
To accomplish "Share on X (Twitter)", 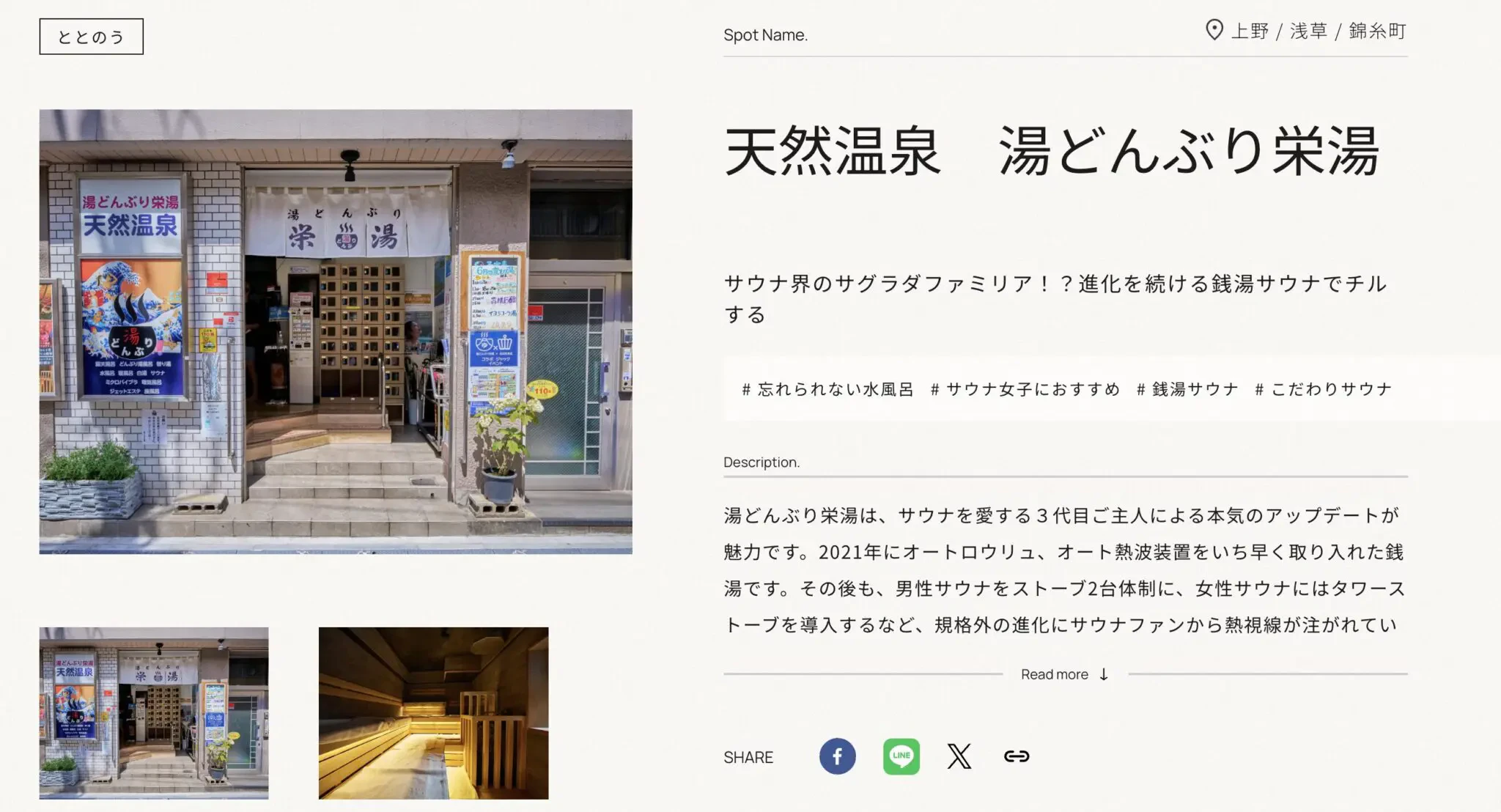I will (x=959, y=756).
